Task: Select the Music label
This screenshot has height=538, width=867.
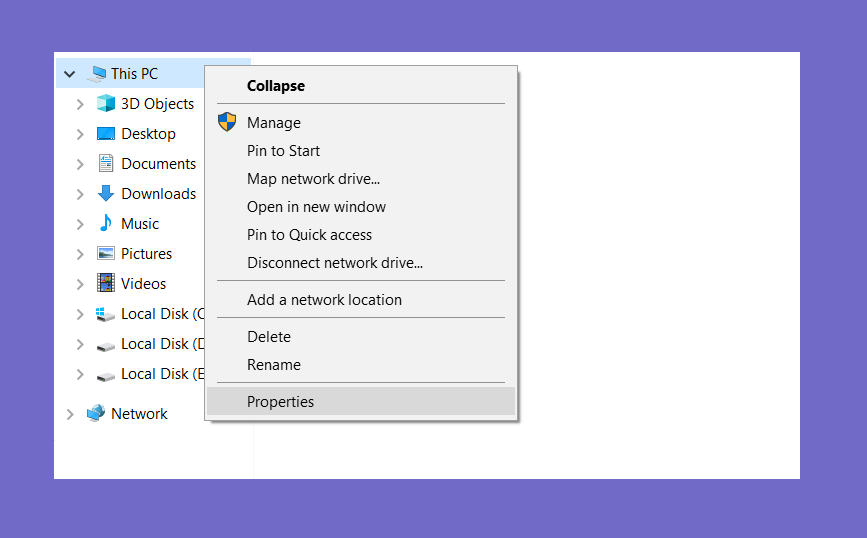Action: point(140,223)
